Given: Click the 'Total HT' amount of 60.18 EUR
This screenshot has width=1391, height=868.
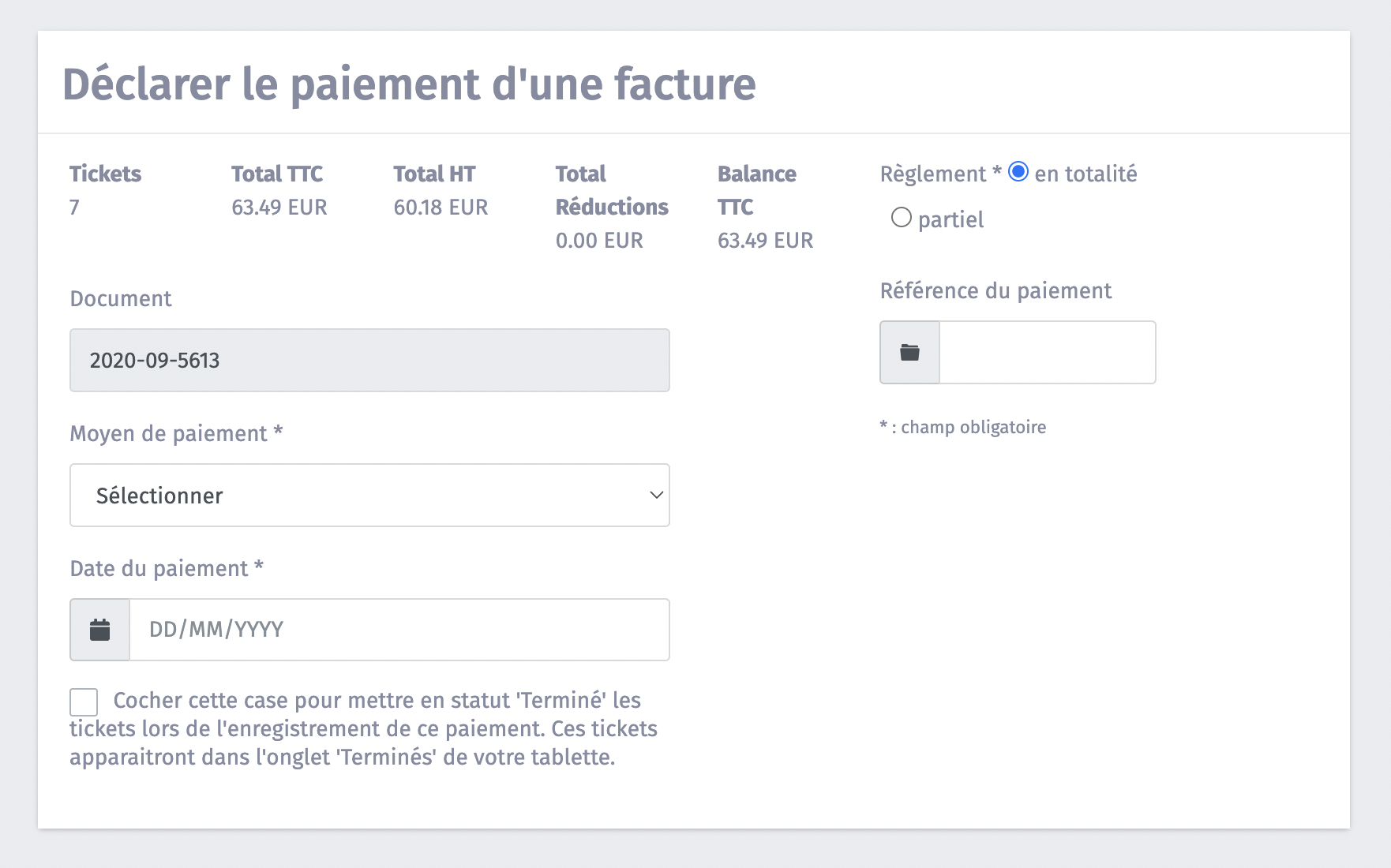Looking at the screenshot, I should (x=441, y=208).
